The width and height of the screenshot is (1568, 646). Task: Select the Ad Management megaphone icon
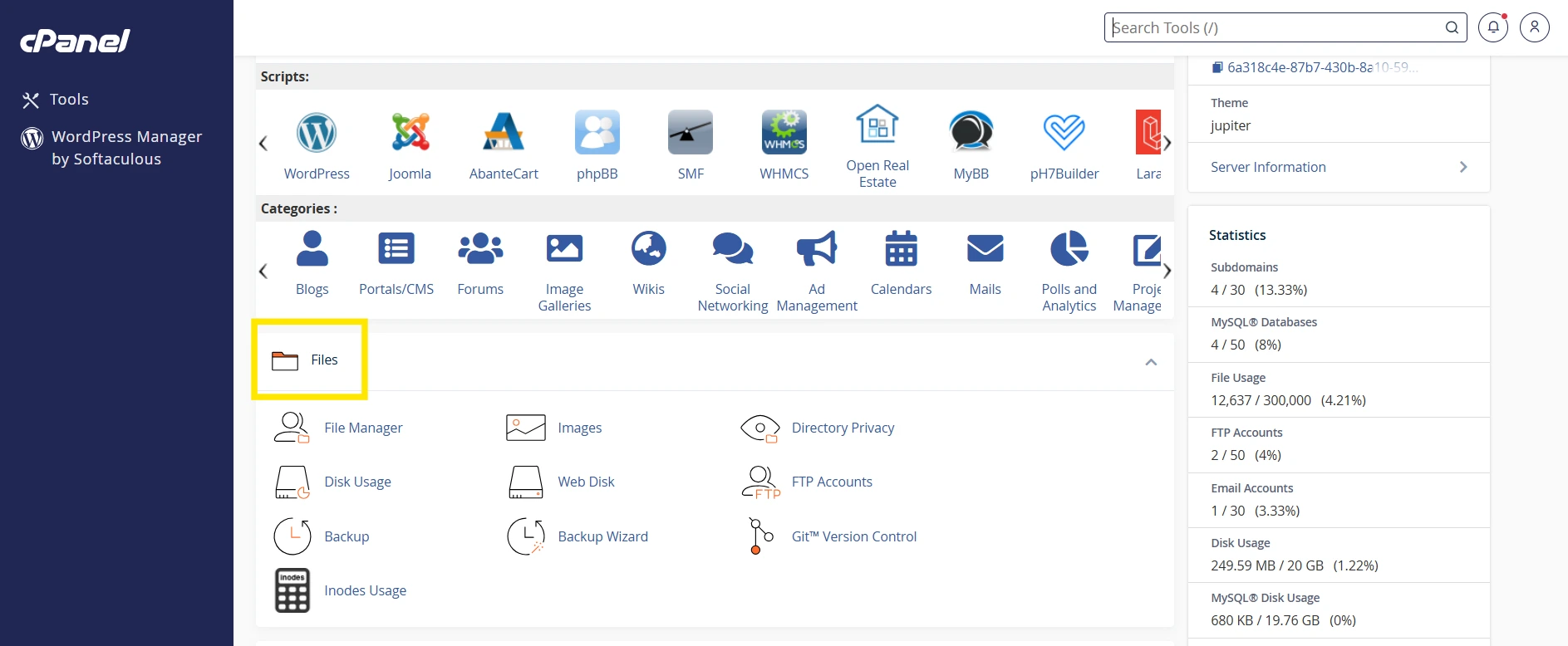click(x=817, y=248)
